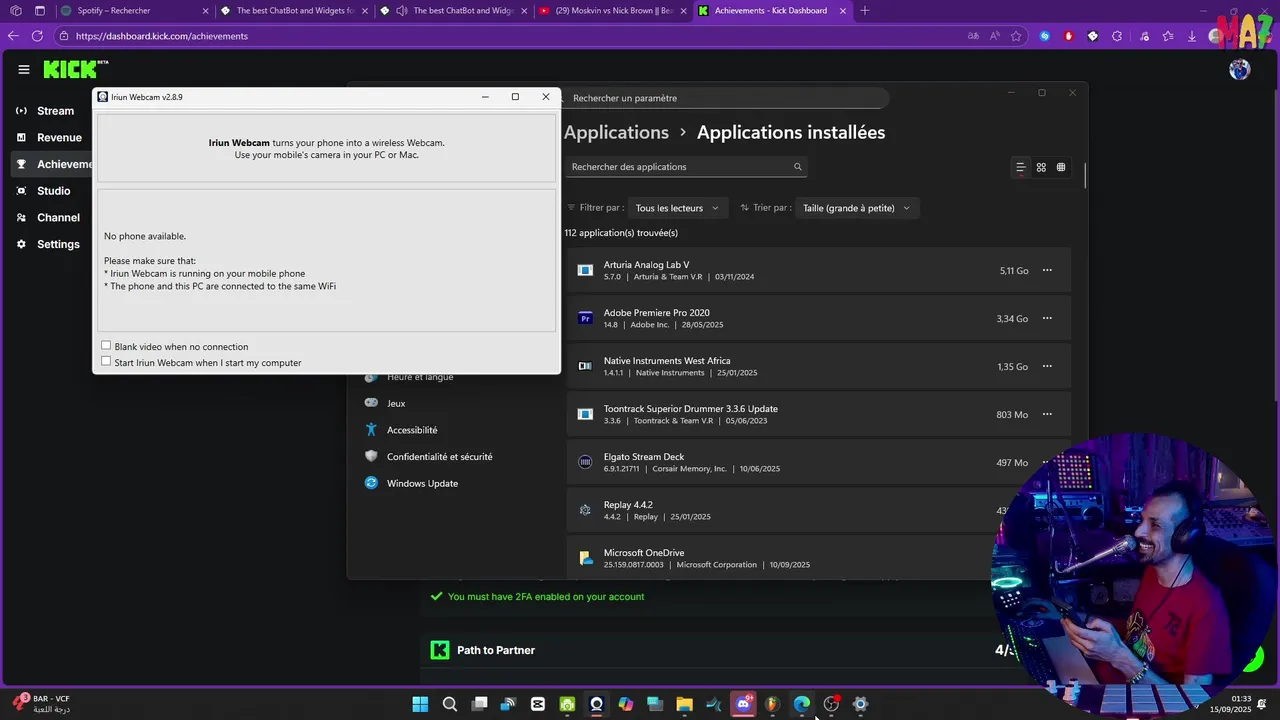This screenshot has width=1280, height=720.
Task: Add this page to favorites
Action: [1016, 36]
